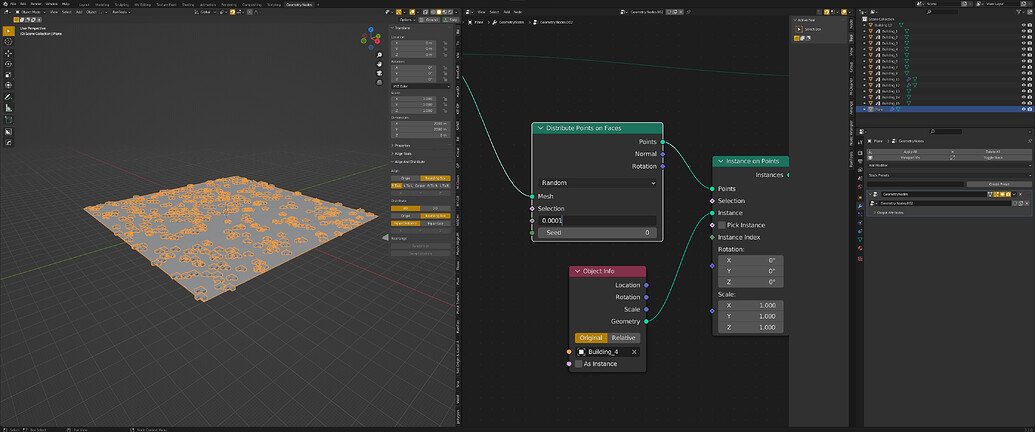Open the Add menu in 3D viewport header
Viewport: 1035px width, 432px height.
pyautogui.click(x=79, y=12)
